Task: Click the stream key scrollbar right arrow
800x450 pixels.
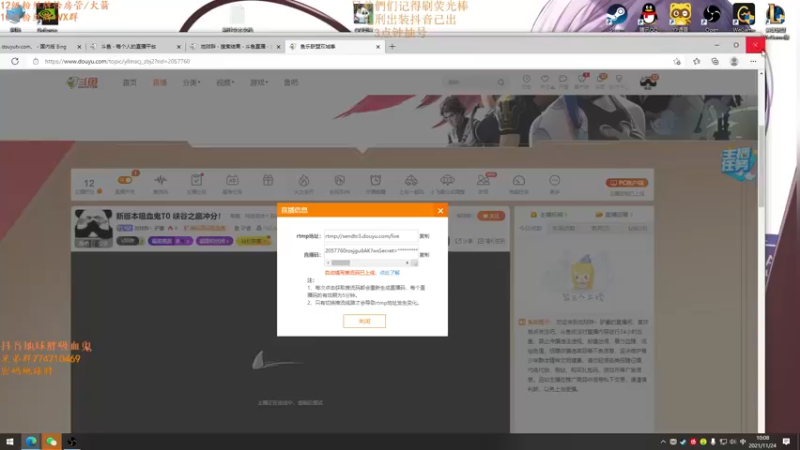Action: point(407,263)
